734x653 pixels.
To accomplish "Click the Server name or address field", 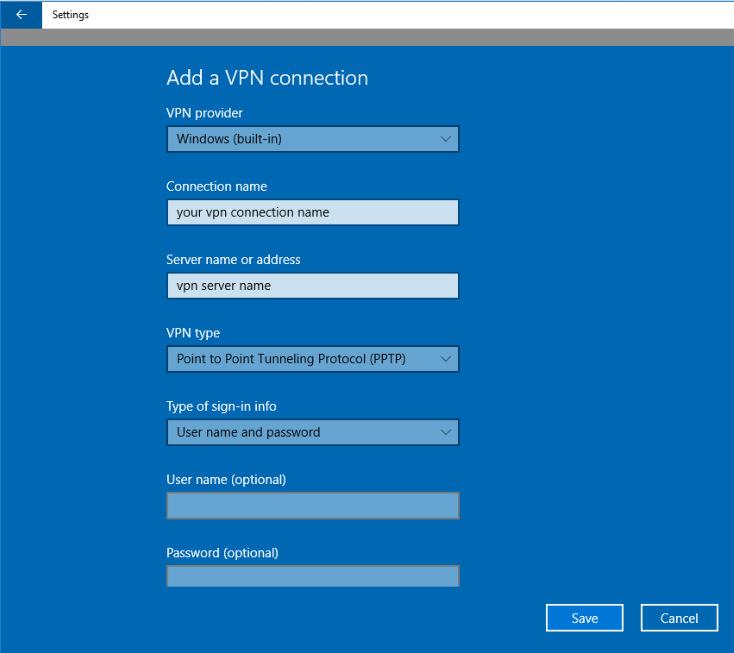I will pyautogui.click(x=313, y=286).
